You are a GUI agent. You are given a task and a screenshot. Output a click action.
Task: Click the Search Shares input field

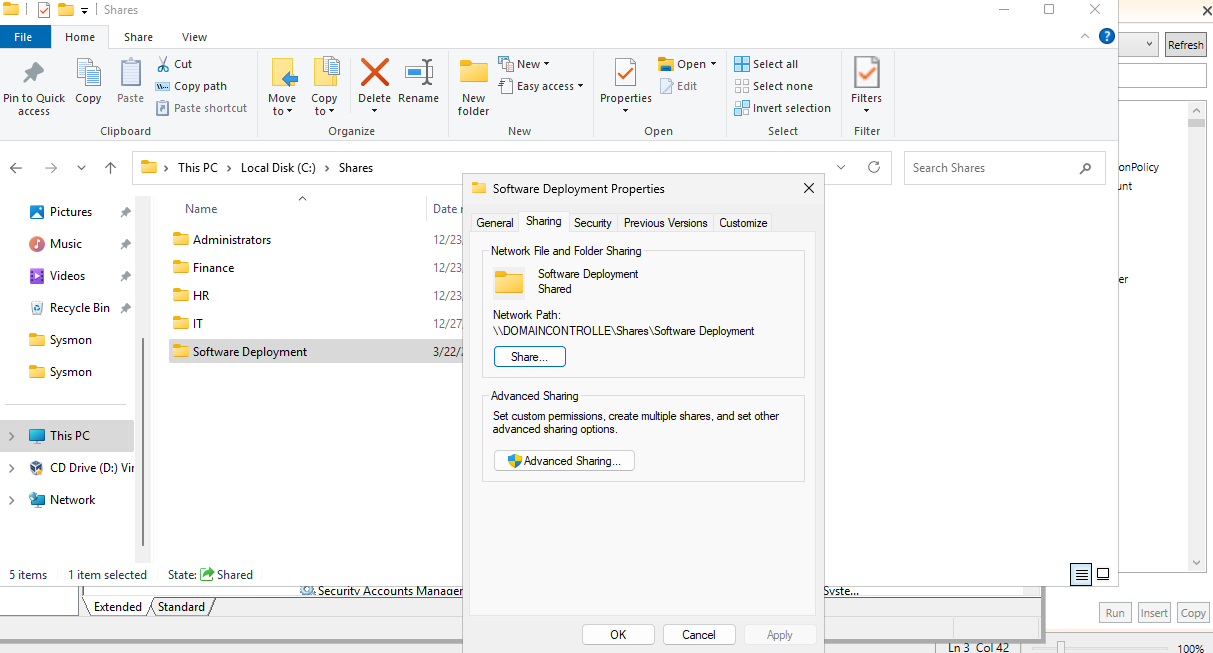point(990,168)
